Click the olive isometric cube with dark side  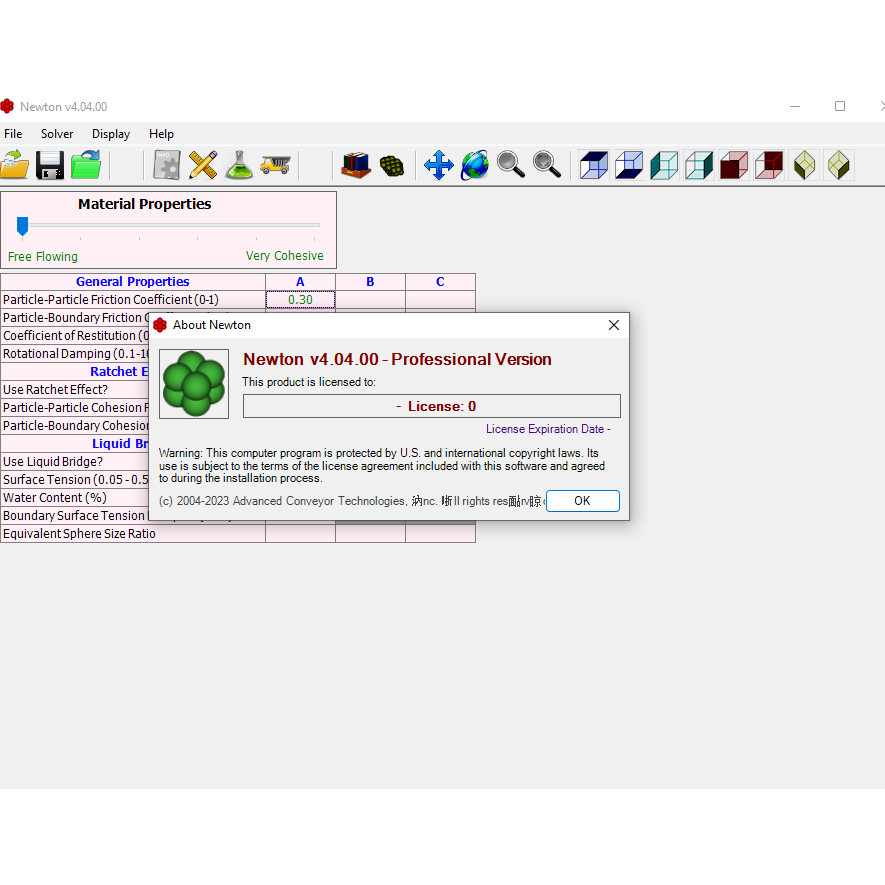[x=804, y=165]
